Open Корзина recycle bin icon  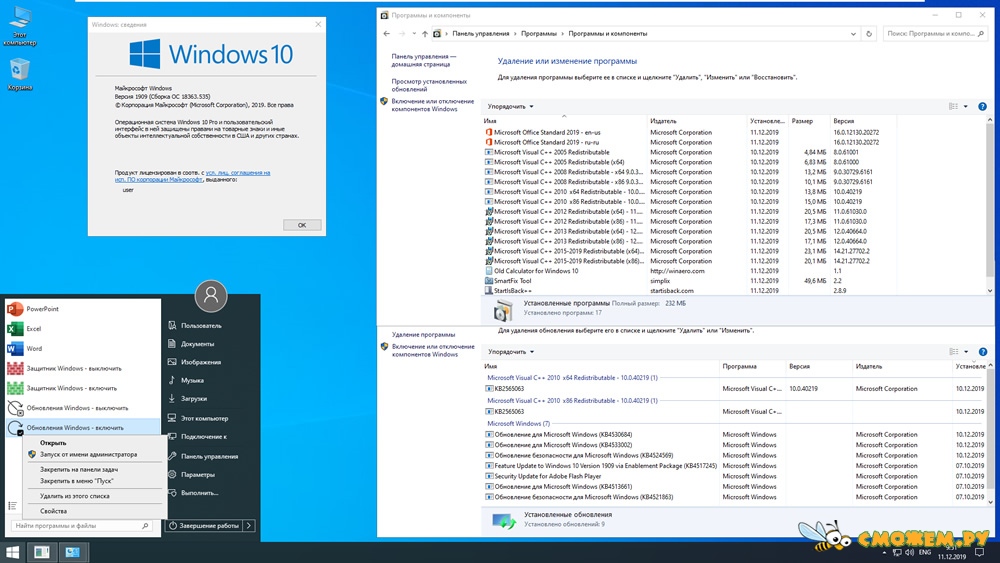pos(20,74)
